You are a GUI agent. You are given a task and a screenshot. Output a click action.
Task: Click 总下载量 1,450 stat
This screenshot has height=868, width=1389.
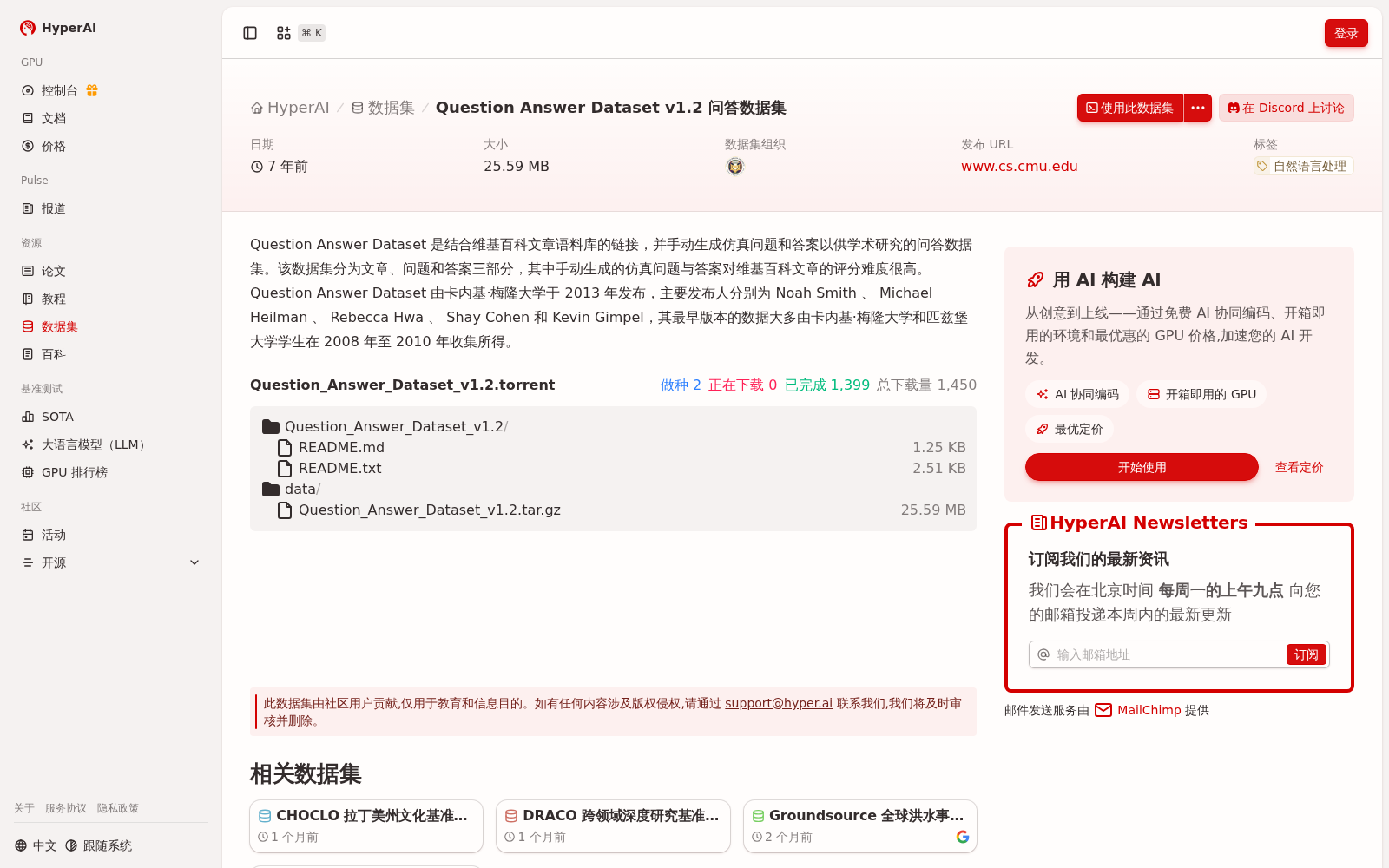coord(926,385)
